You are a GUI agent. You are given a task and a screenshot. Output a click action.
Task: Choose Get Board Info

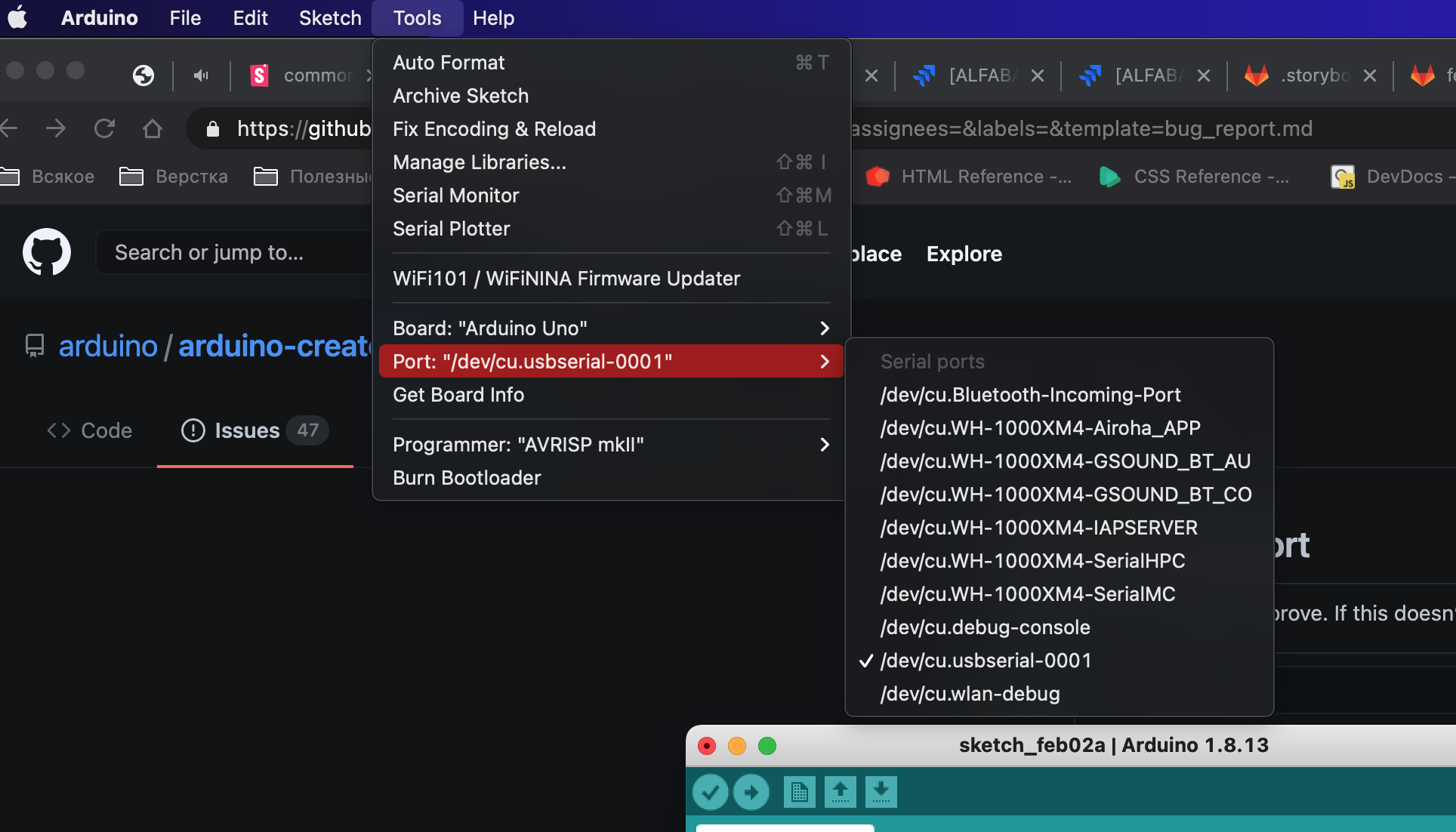[611, 395]
